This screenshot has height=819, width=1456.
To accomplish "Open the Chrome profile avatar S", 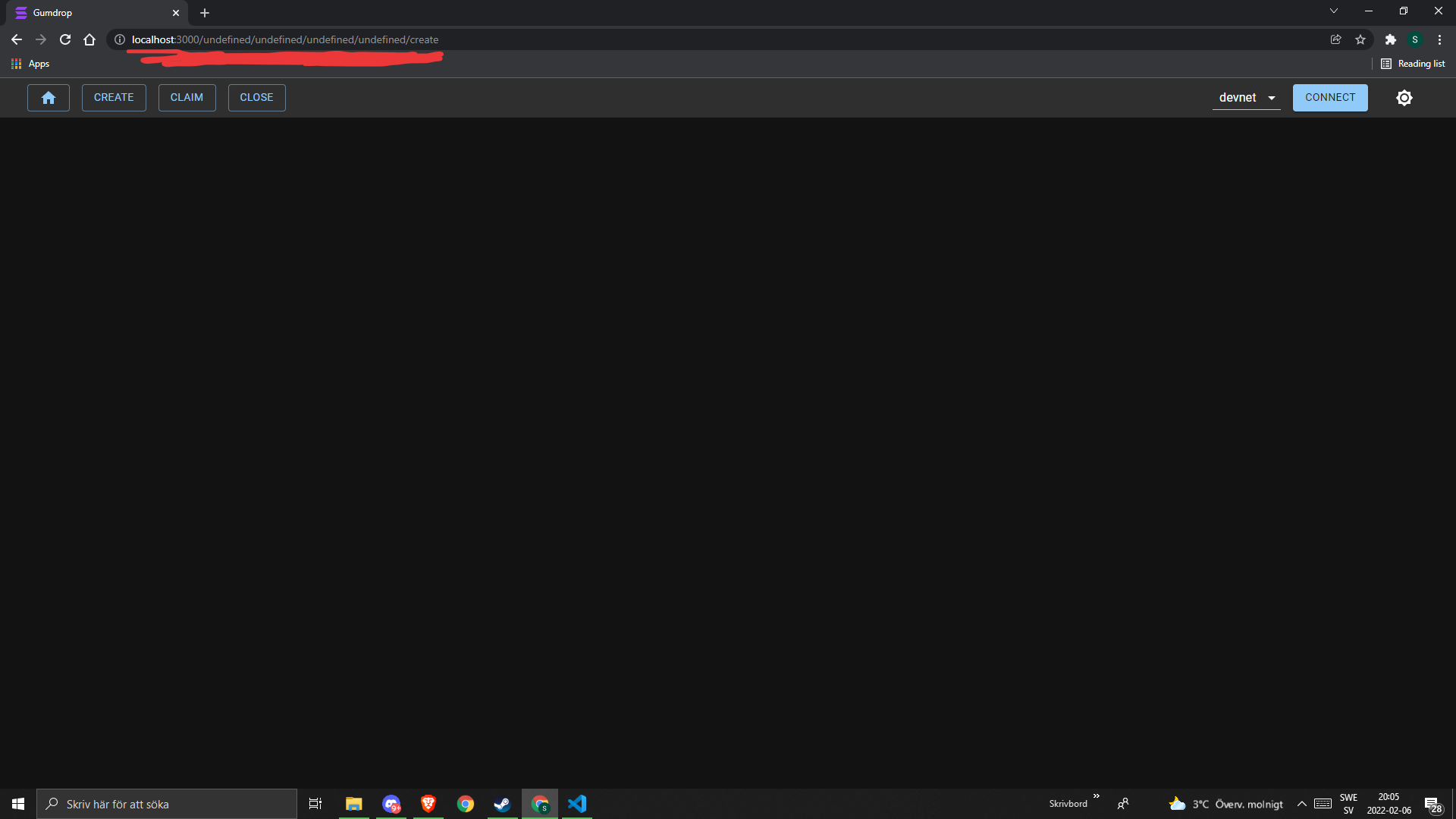I will (x=1415, y=39).
